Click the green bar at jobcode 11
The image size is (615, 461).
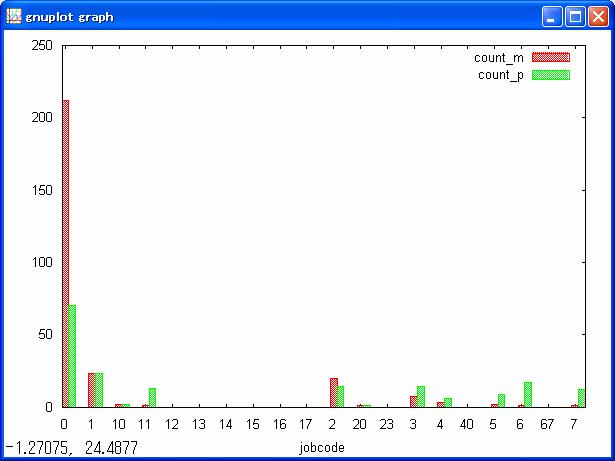coord(152,397)
